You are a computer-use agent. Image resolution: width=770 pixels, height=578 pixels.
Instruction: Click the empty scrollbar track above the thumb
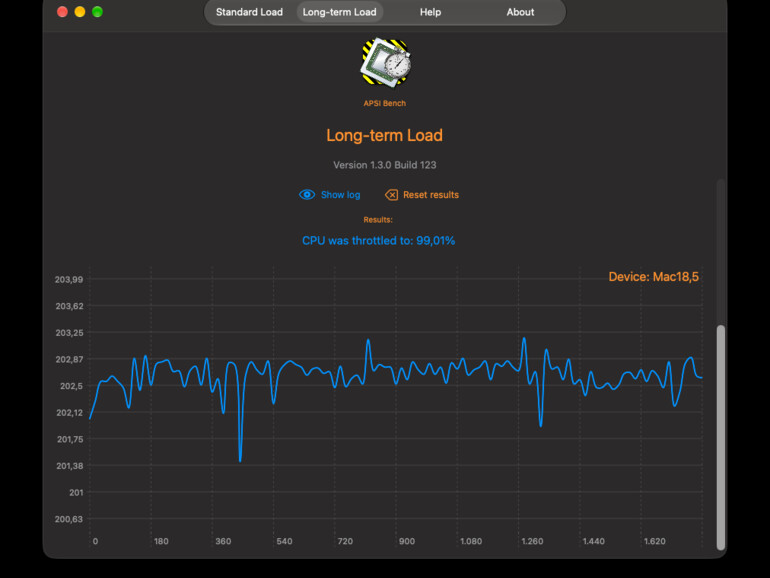[x=720, y=251]
